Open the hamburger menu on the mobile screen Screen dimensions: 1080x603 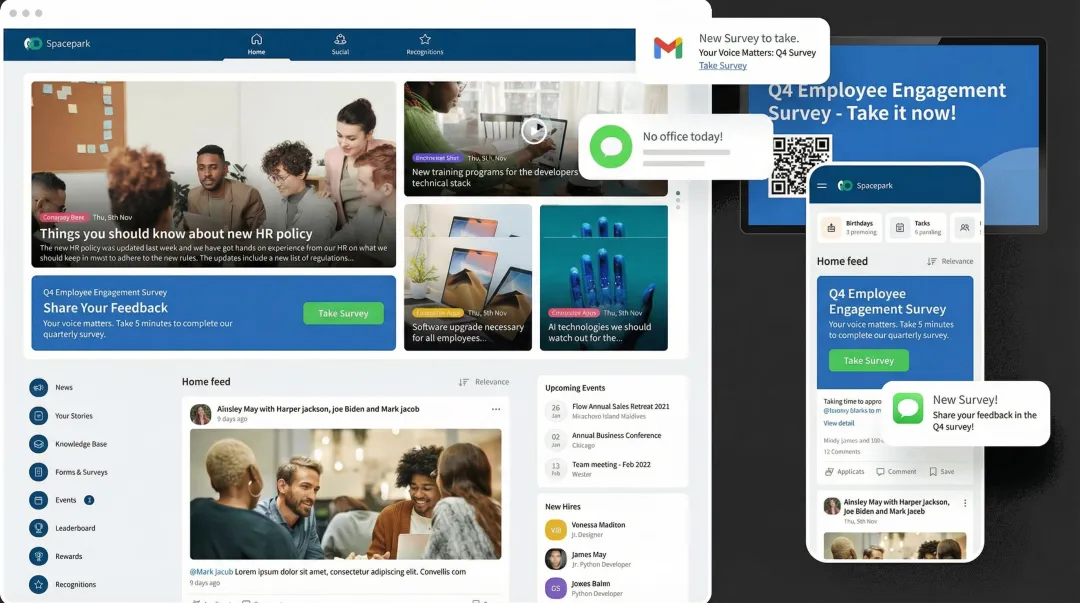tap(821, 185)
